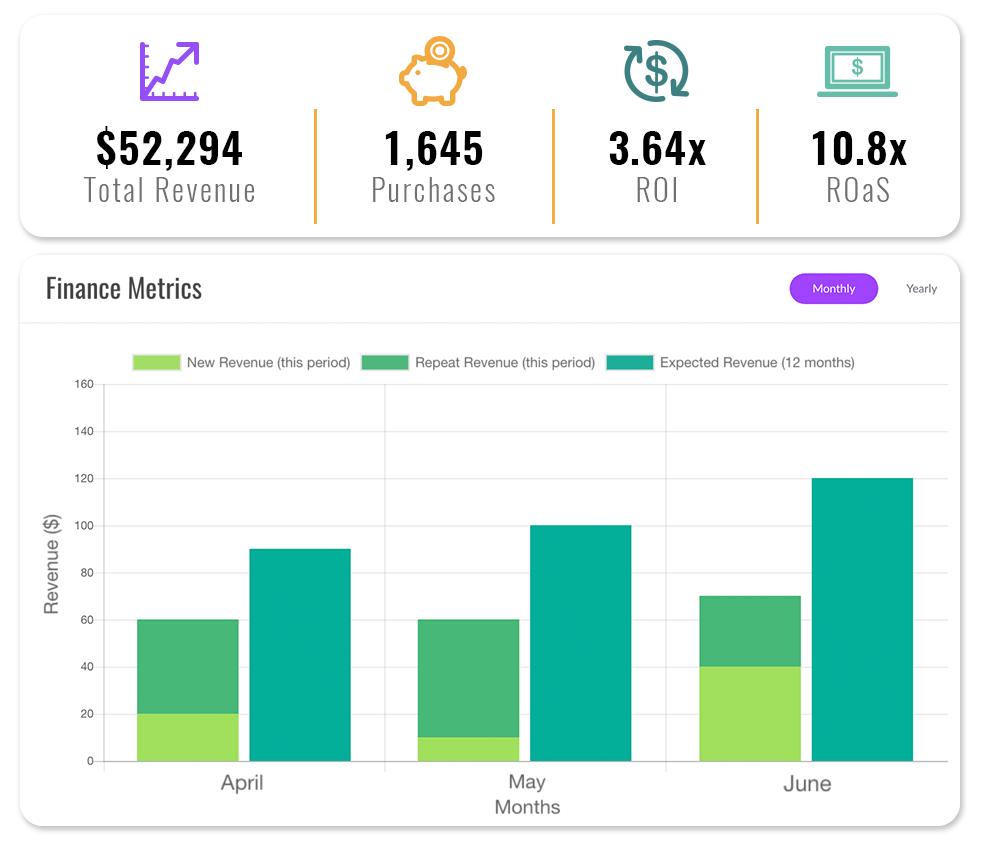Click April's new revenue bar segment
The width and height of the screenshot is (1000, 850).
point(188,738)
